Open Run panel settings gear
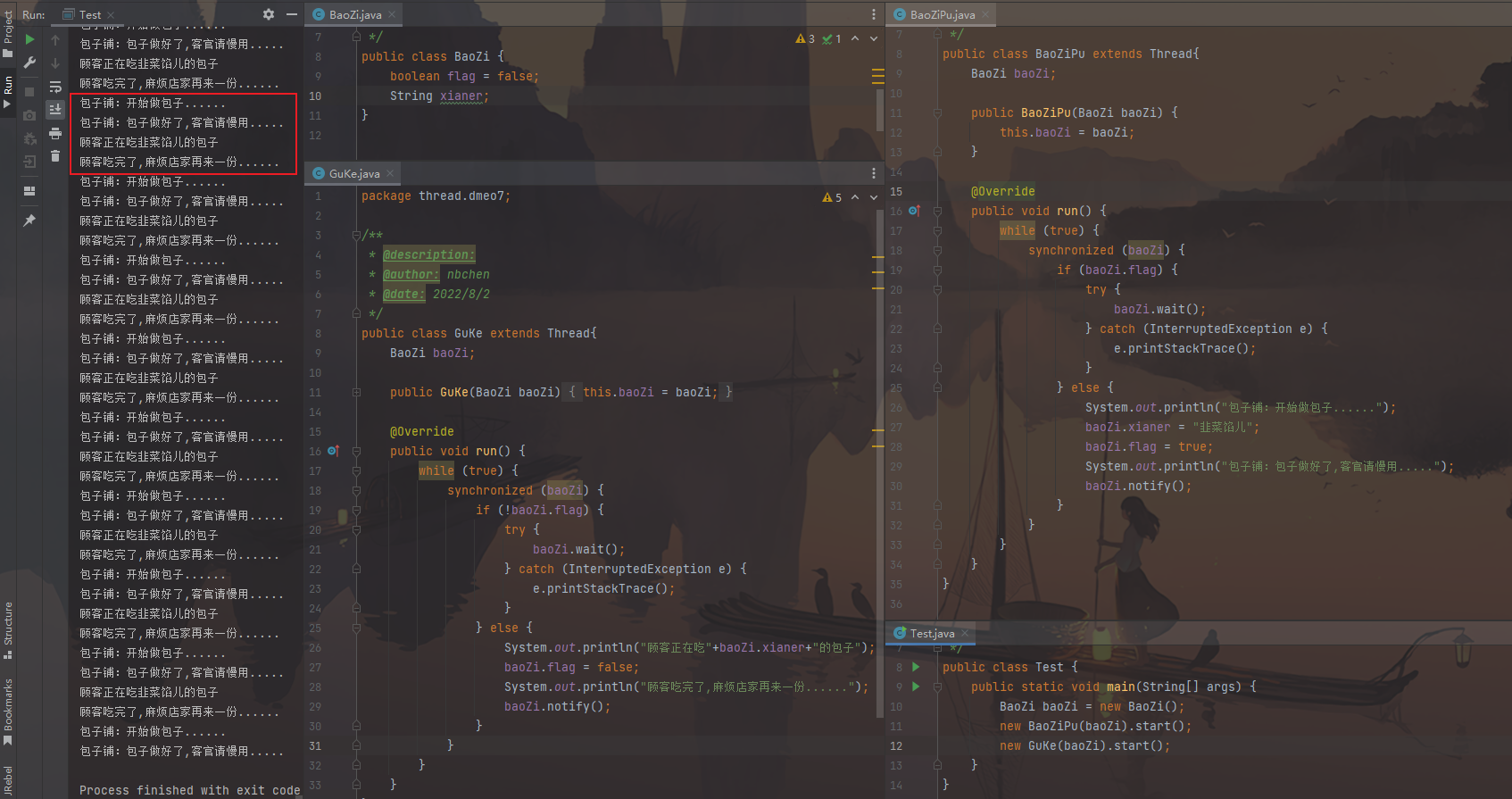This screenshot has width=1512, height=799. (269, 14)
